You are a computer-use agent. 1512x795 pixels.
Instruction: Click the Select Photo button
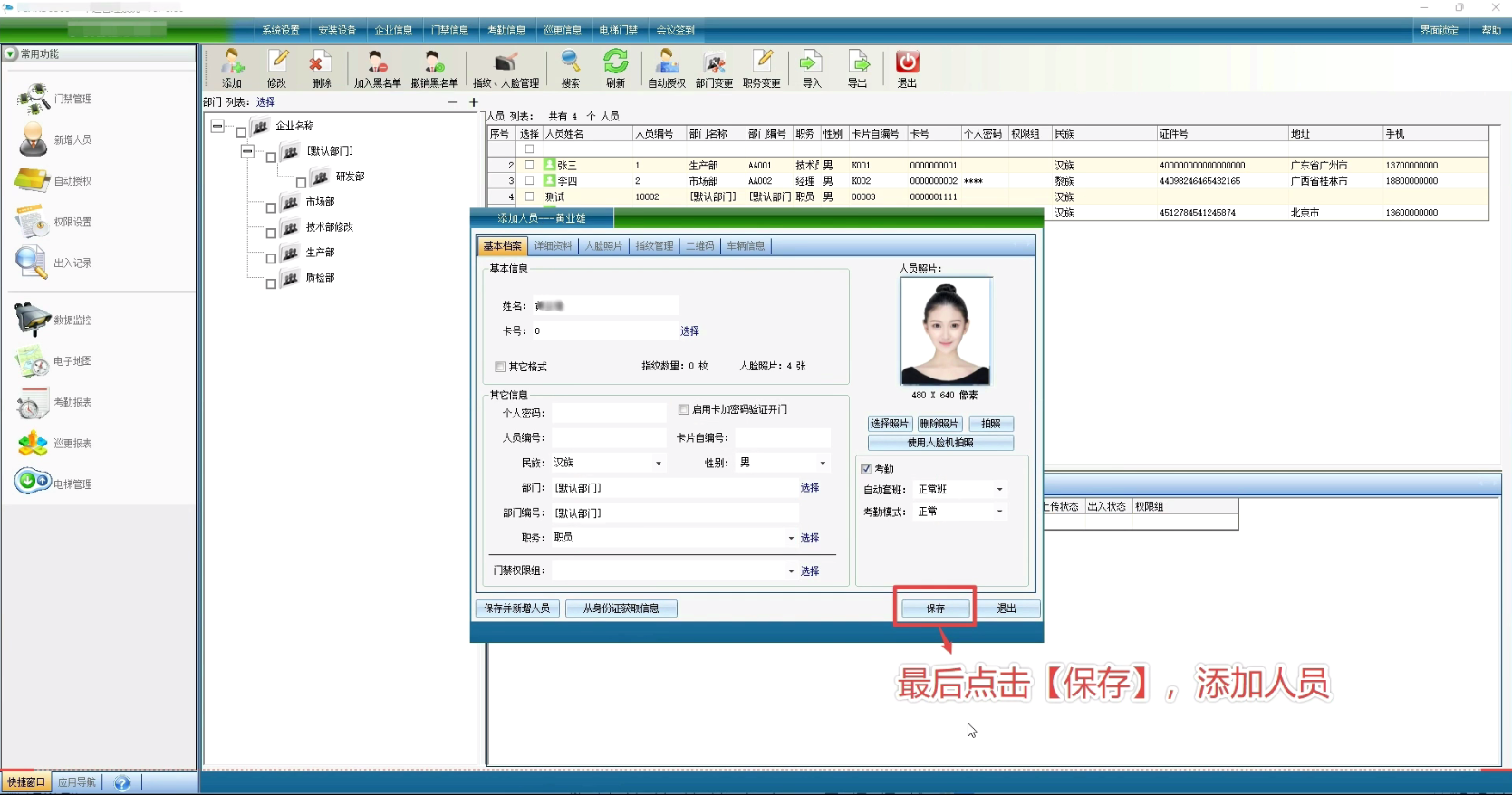pyautogui.click(x=889, y=424)
